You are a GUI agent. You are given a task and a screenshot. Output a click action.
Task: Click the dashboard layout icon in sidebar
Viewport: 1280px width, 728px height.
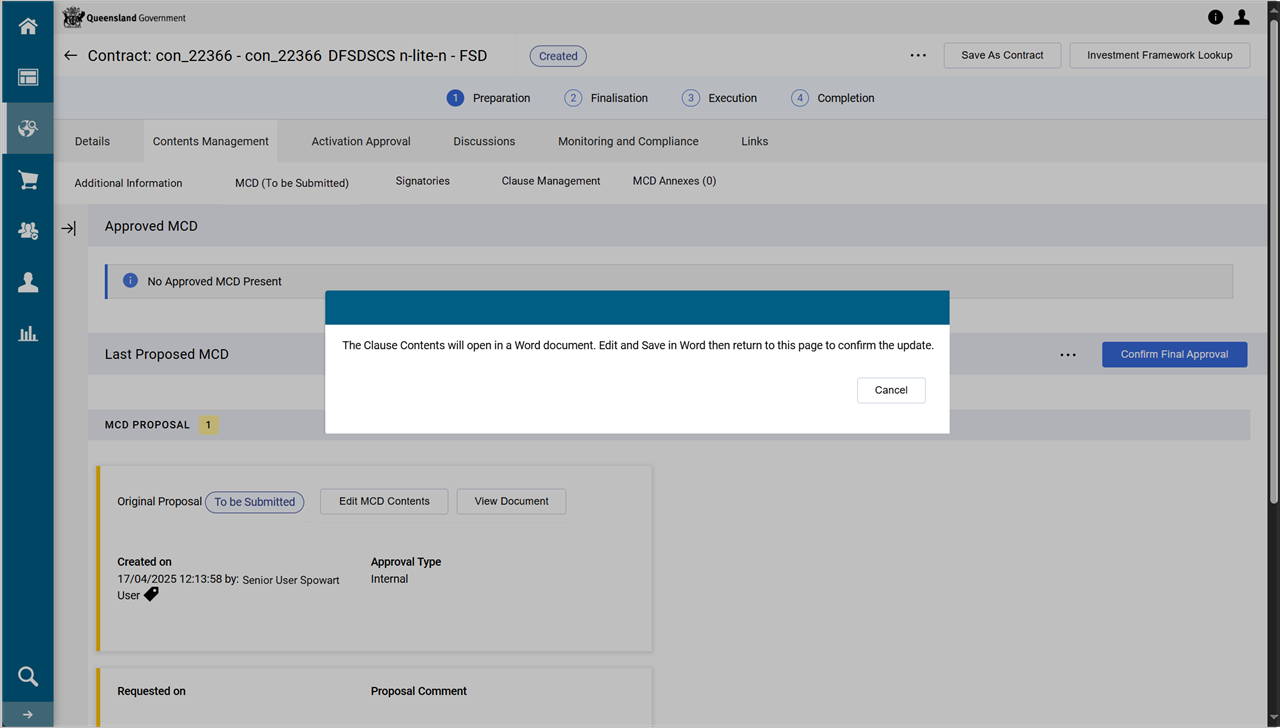pyautogui.click(x=28, y=78)
